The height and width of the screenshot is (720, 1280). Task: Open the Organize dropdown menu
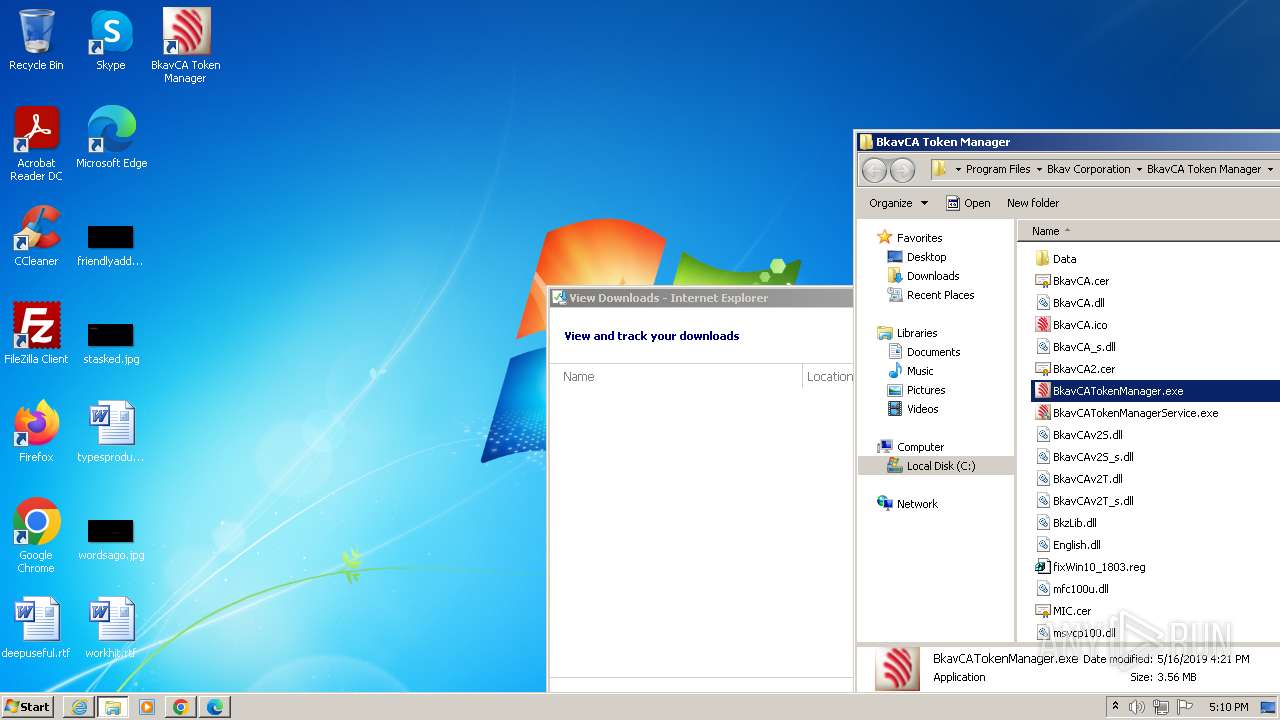898,203
